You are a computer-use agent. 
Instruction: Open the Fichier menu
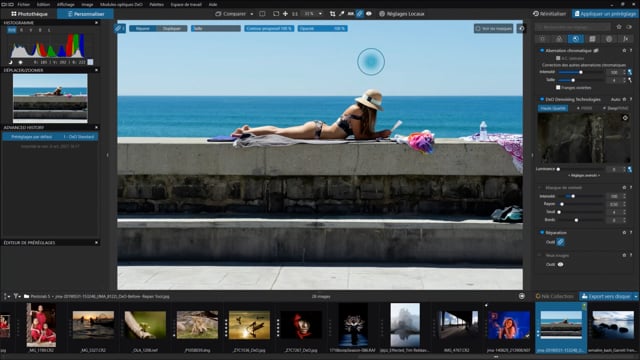(24, 4)
